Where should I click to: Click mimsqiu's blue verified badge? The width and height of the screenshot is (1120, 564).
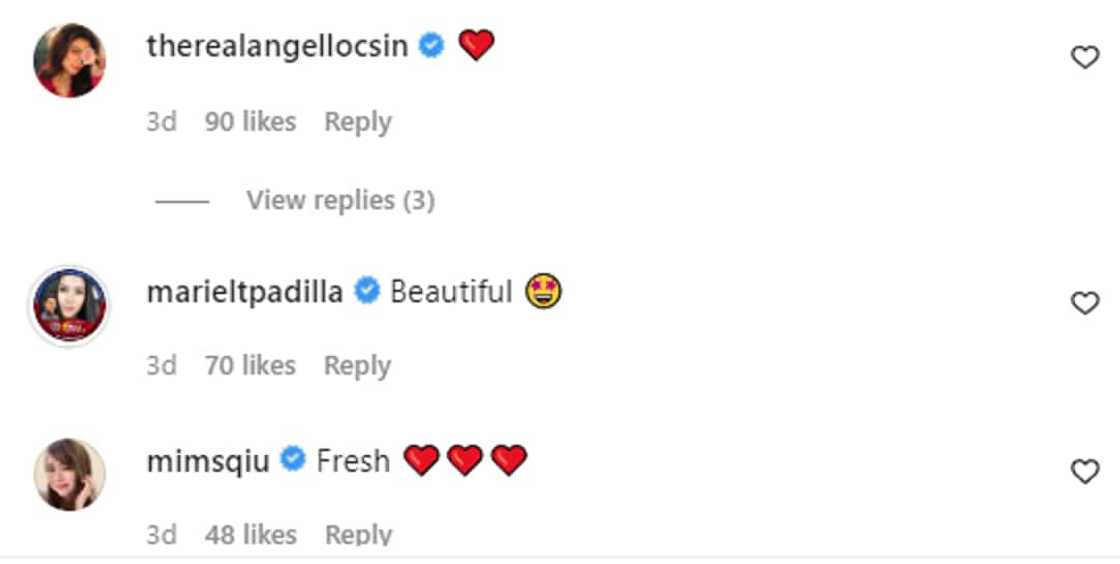(293, 461)
